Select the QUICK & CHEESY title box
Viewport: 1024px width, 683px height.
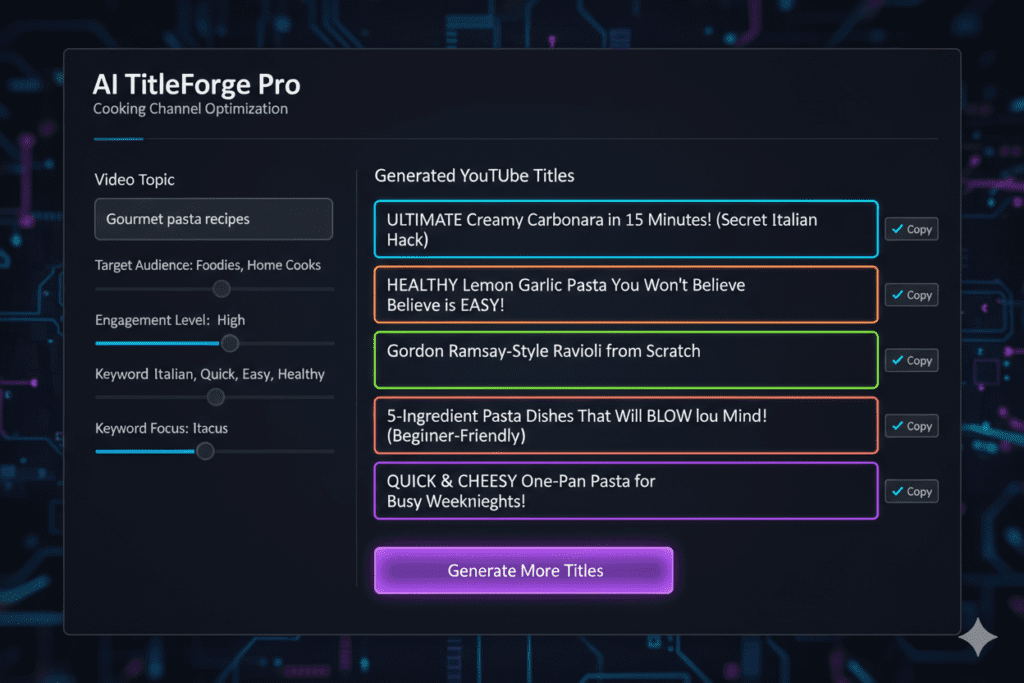coord(625,491)
